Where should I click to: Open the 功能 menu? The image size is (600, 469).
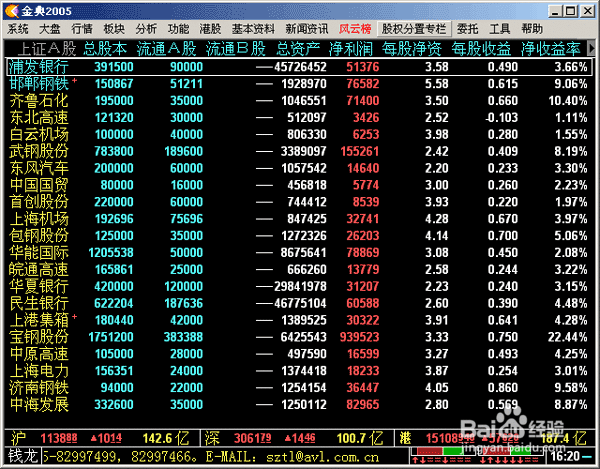[178, 29]
